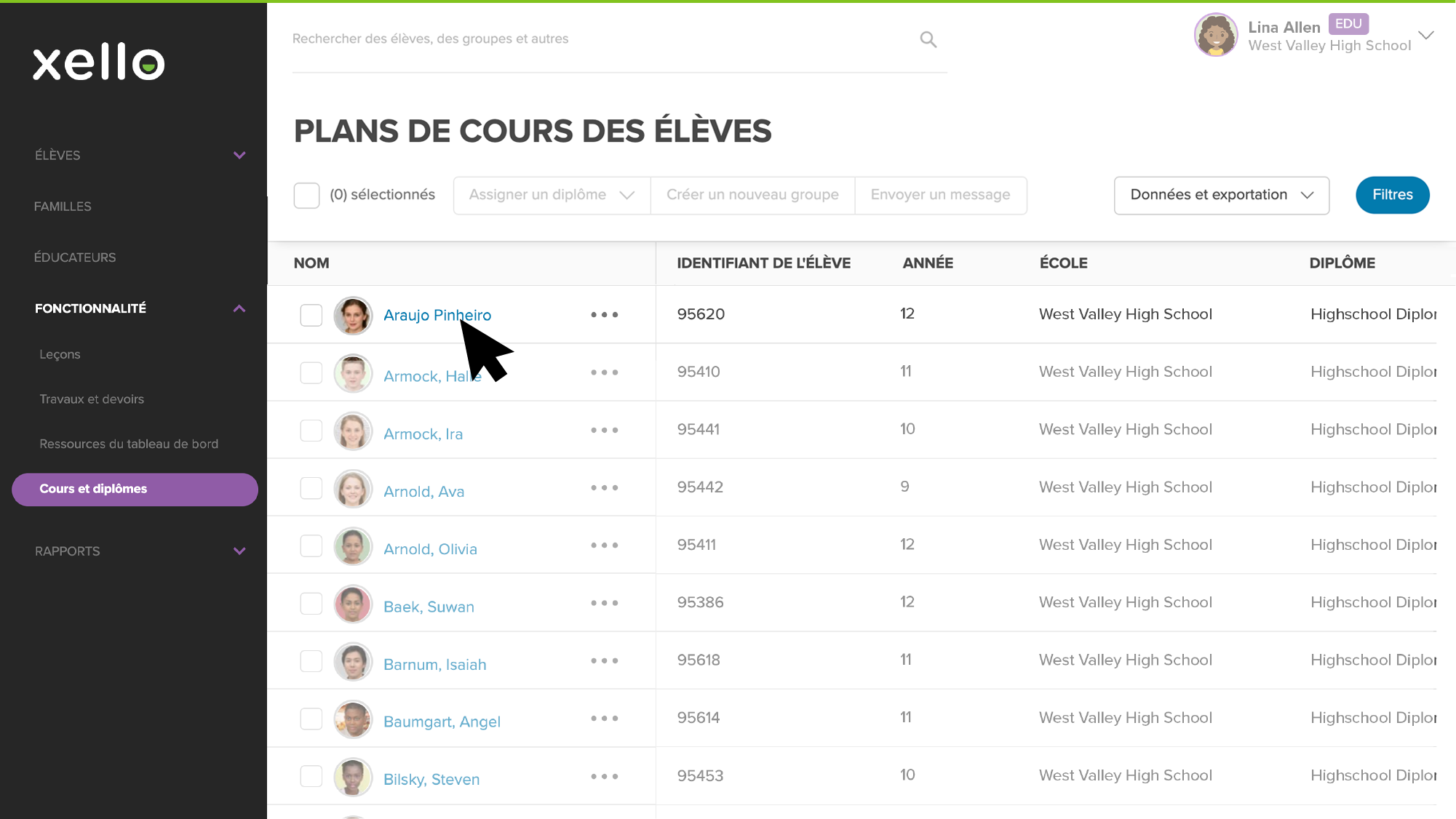1456x819 pixels.
Task: Open the three-dot menu for Bilsky, Steven
Action: 604,776
